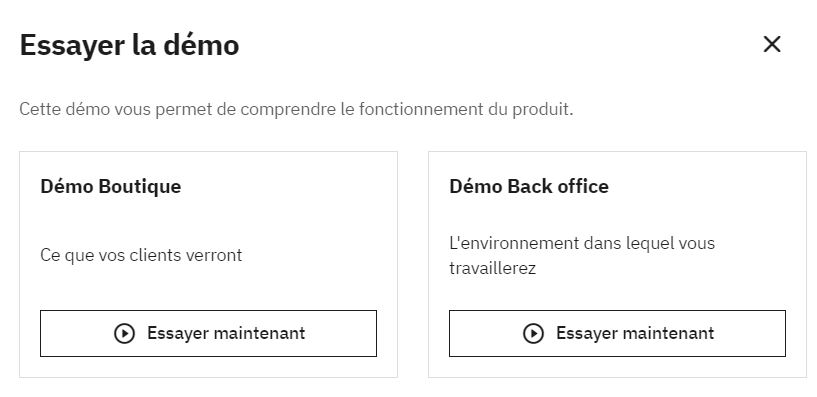Image resolution: width=817 pixels, height=397 pixels.
Task: Click the play icon in Démo Boutique button
Action: tap(125, 333)
